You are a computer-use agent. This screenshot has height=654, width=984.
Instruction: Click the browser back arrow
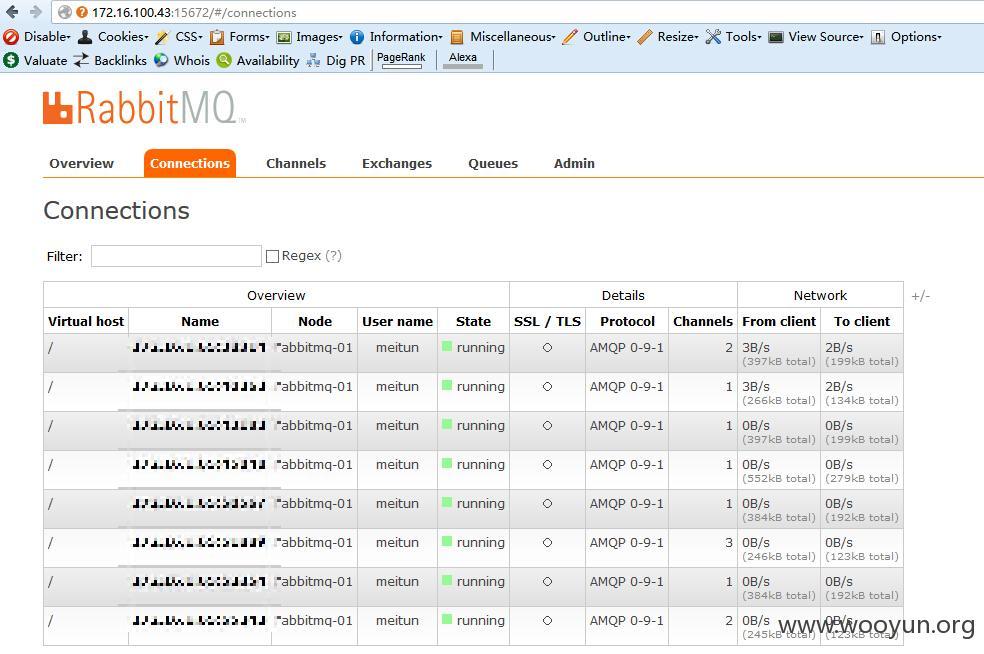click(12, 12)
